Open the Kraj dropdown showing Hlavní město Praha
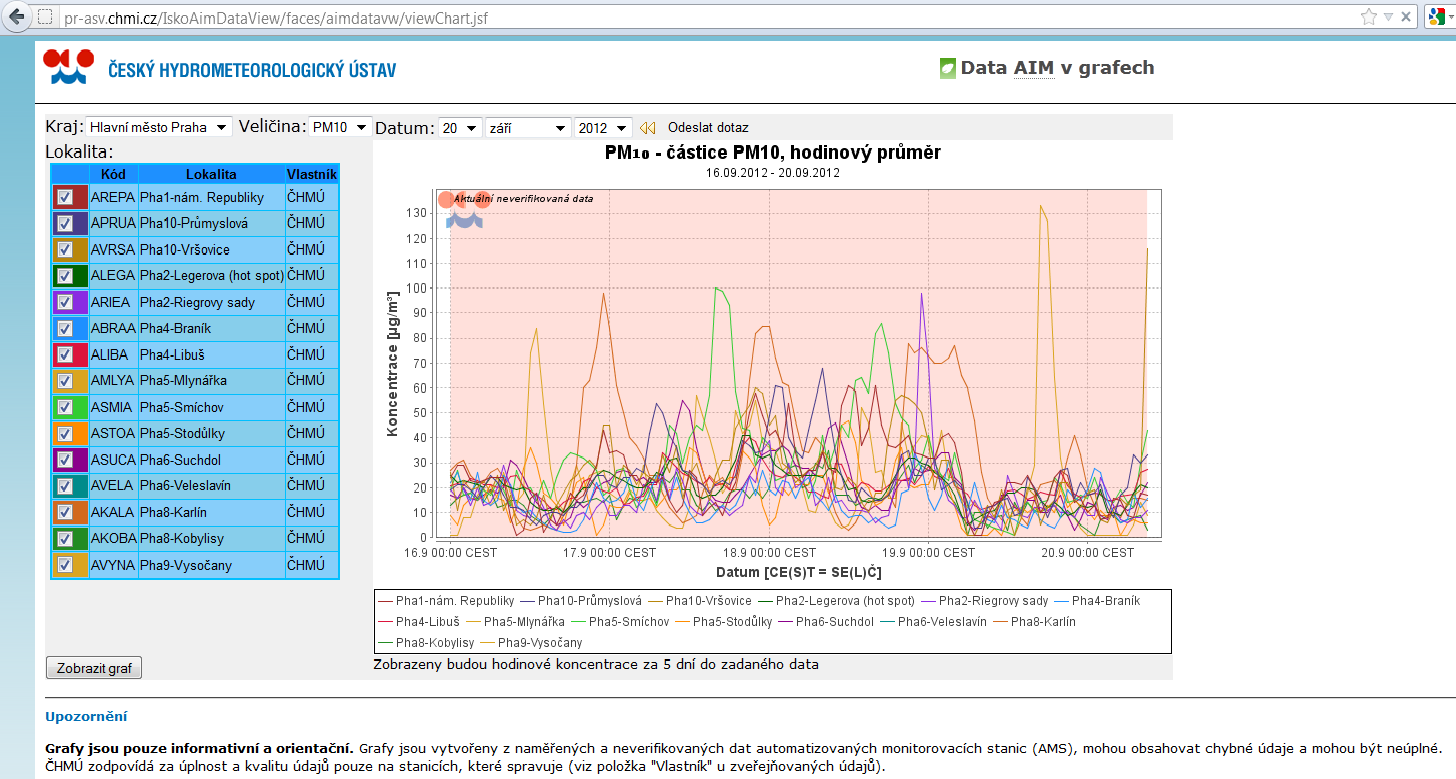 click(158, 127)
